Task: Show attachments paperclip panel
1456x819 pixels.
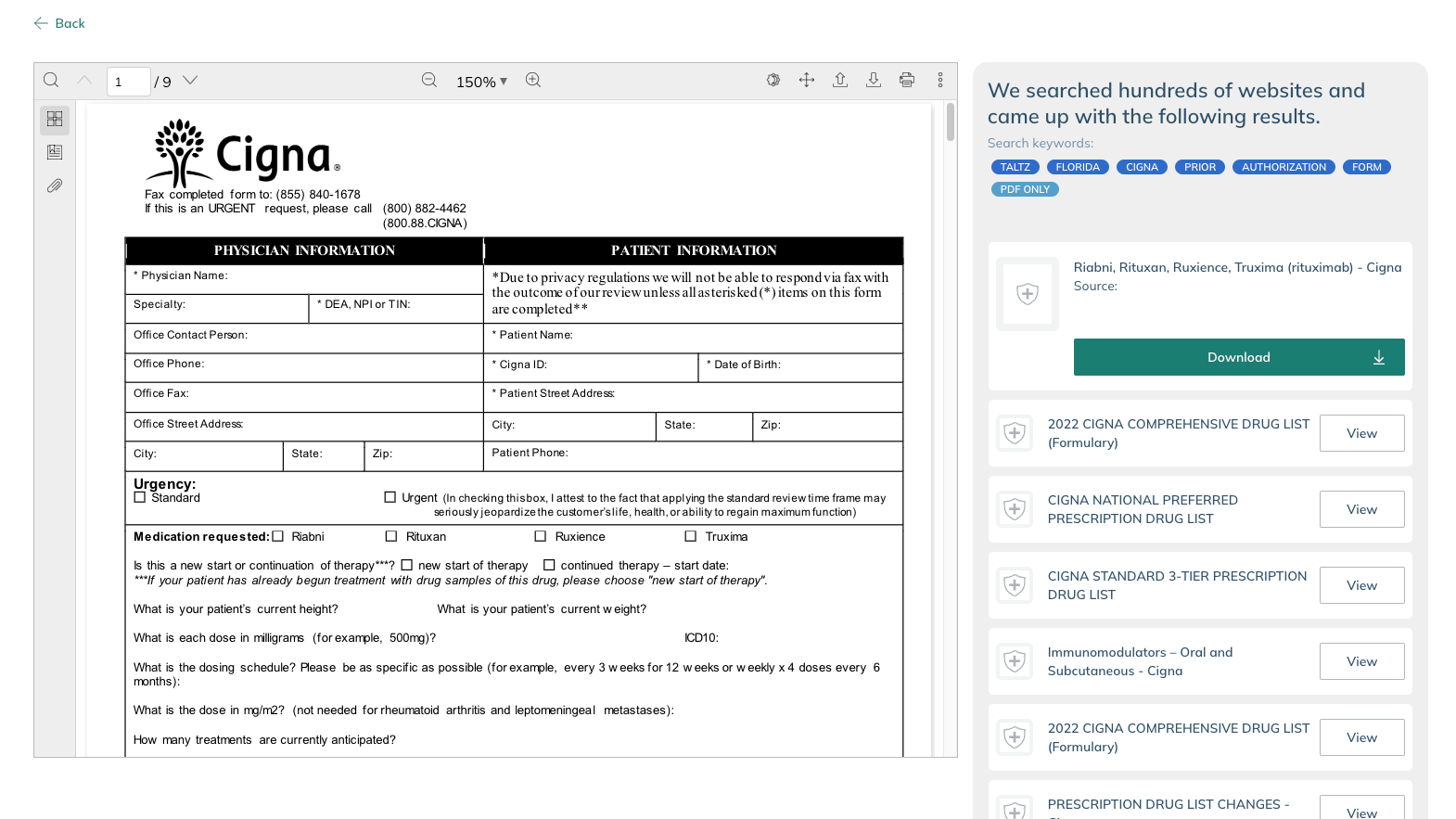Action: (x=55, y=186)
